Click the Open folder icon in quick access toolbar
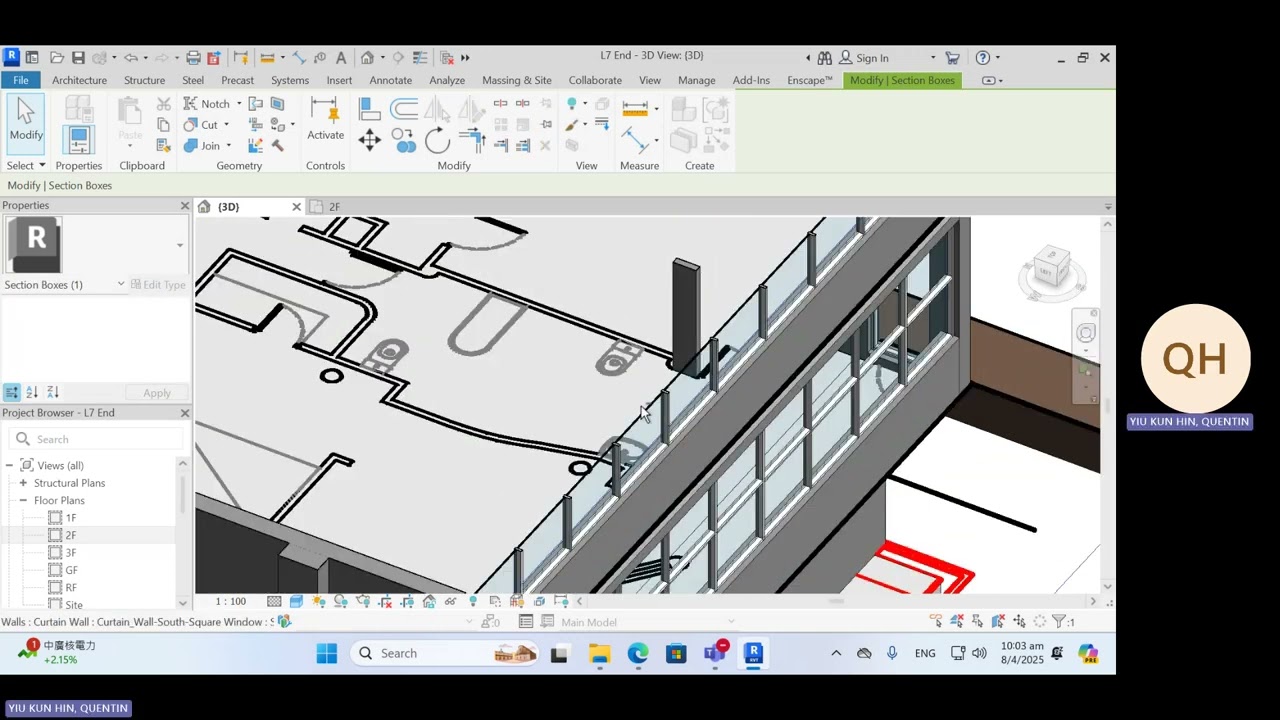The height and width of the screenshot is (720, 1280). point(57,58)
